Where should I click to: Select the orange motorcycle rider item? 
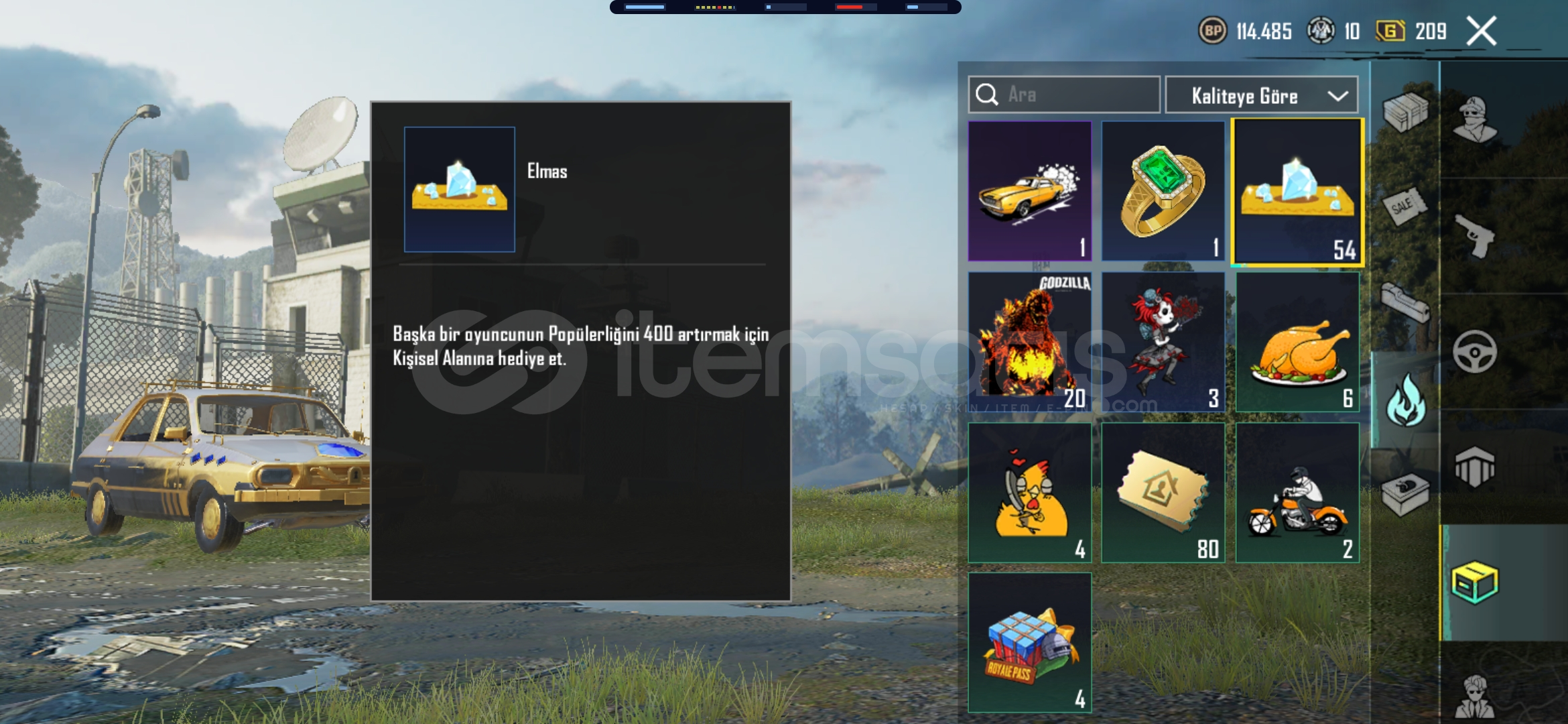click(1297, 492)
